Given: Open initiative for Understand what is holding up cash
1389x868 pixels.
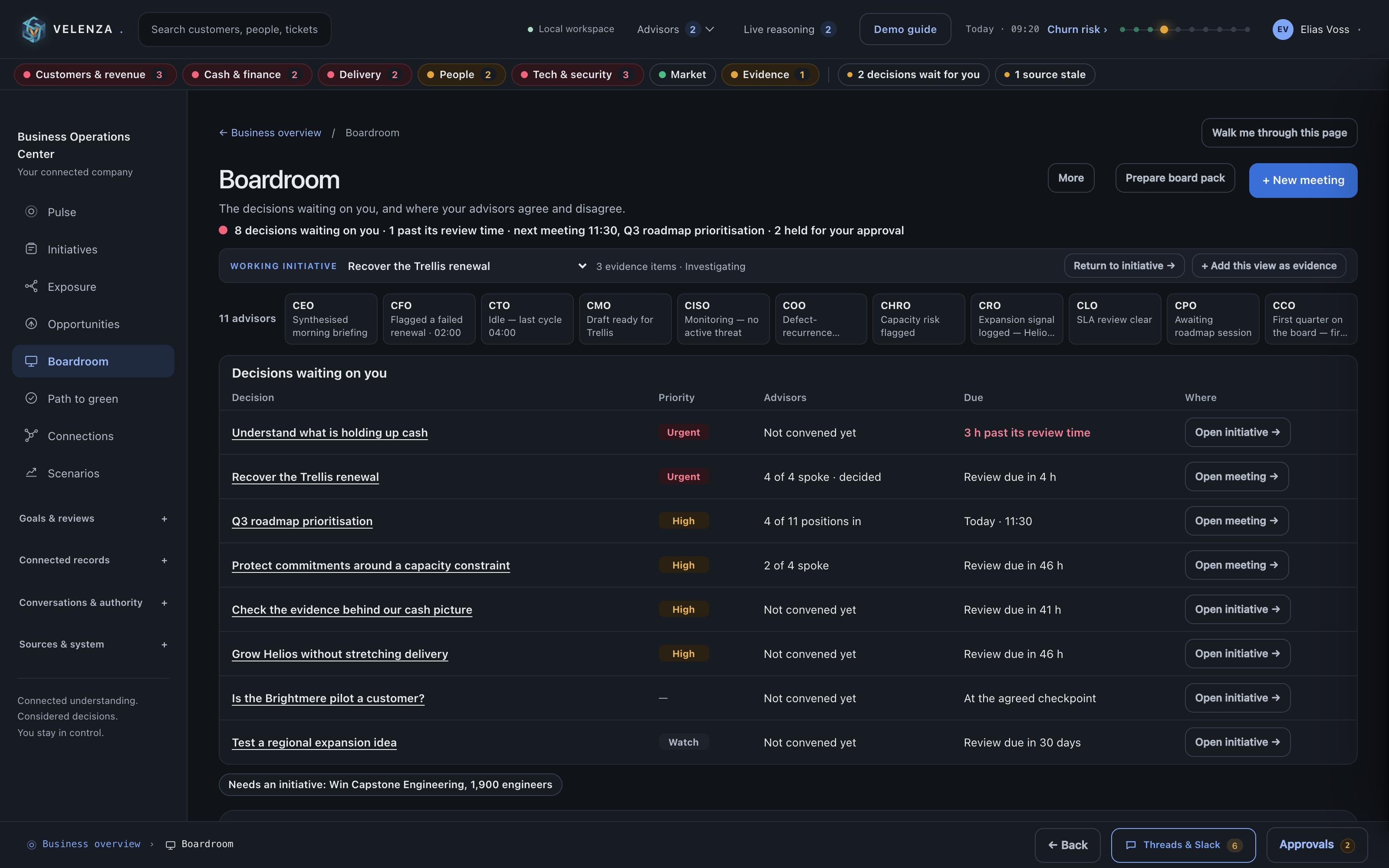Looking at the screenshot, I should pyautogui.click(x=1237, y=432).
